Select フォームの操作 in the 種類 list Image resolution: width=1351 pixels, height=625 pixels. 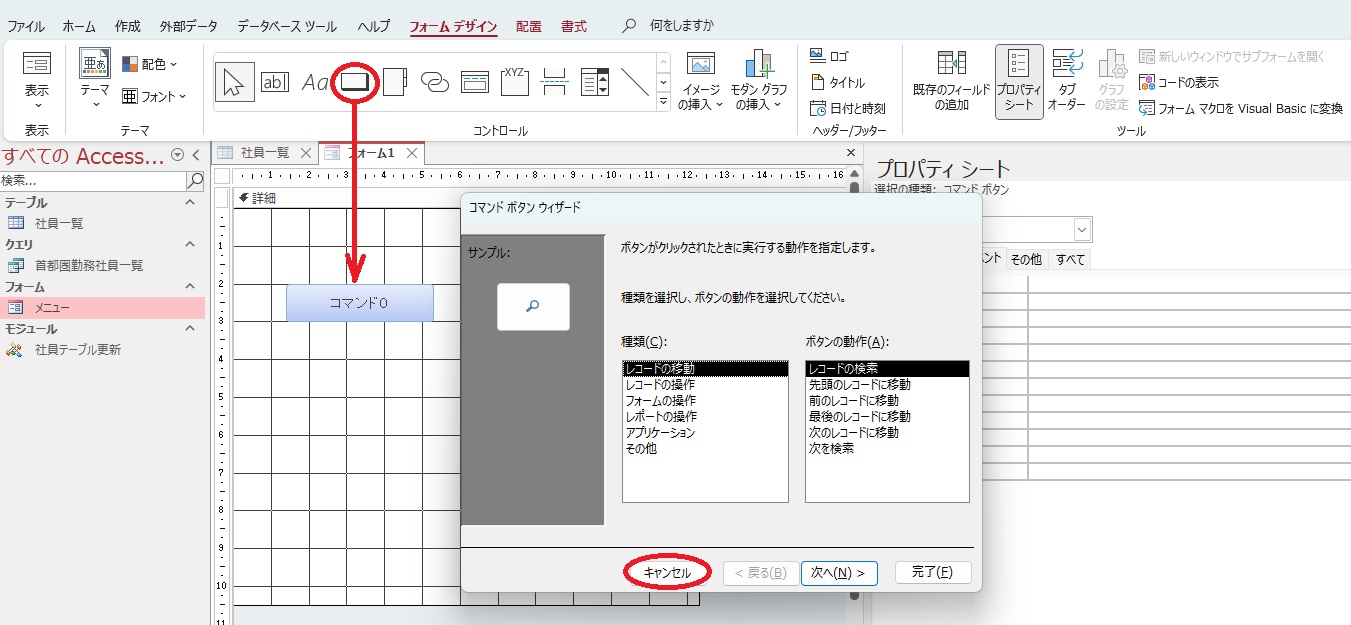pos(660,401)
